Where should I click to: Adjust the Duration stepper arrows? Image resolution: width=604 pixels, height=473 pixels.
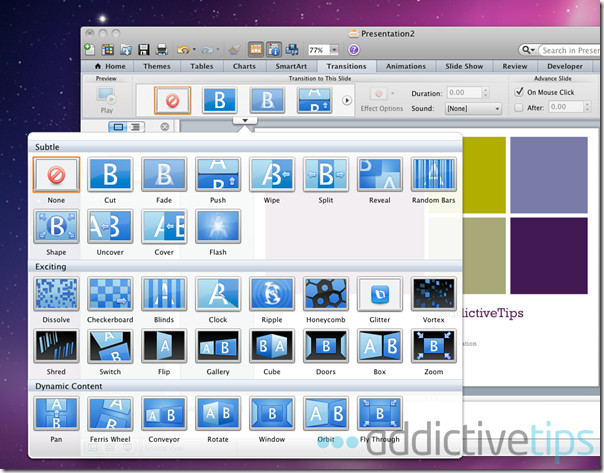point(485,92)
